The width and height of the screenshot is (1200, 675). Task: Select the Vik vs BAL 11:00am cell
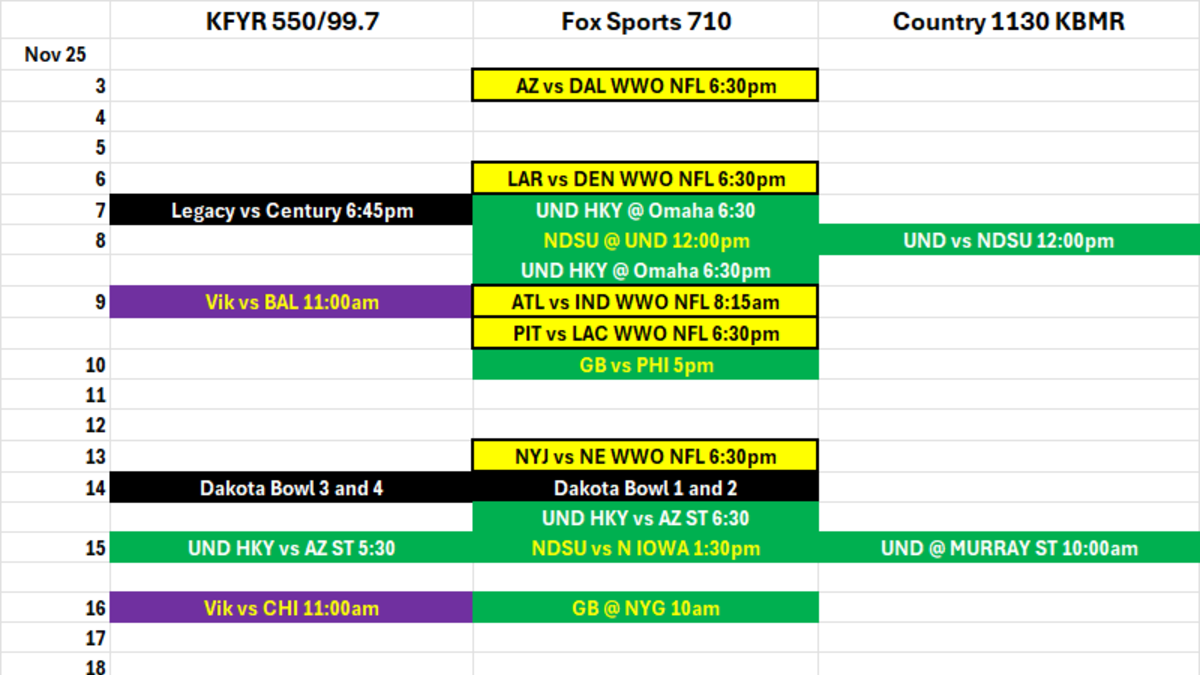point(291,302)
